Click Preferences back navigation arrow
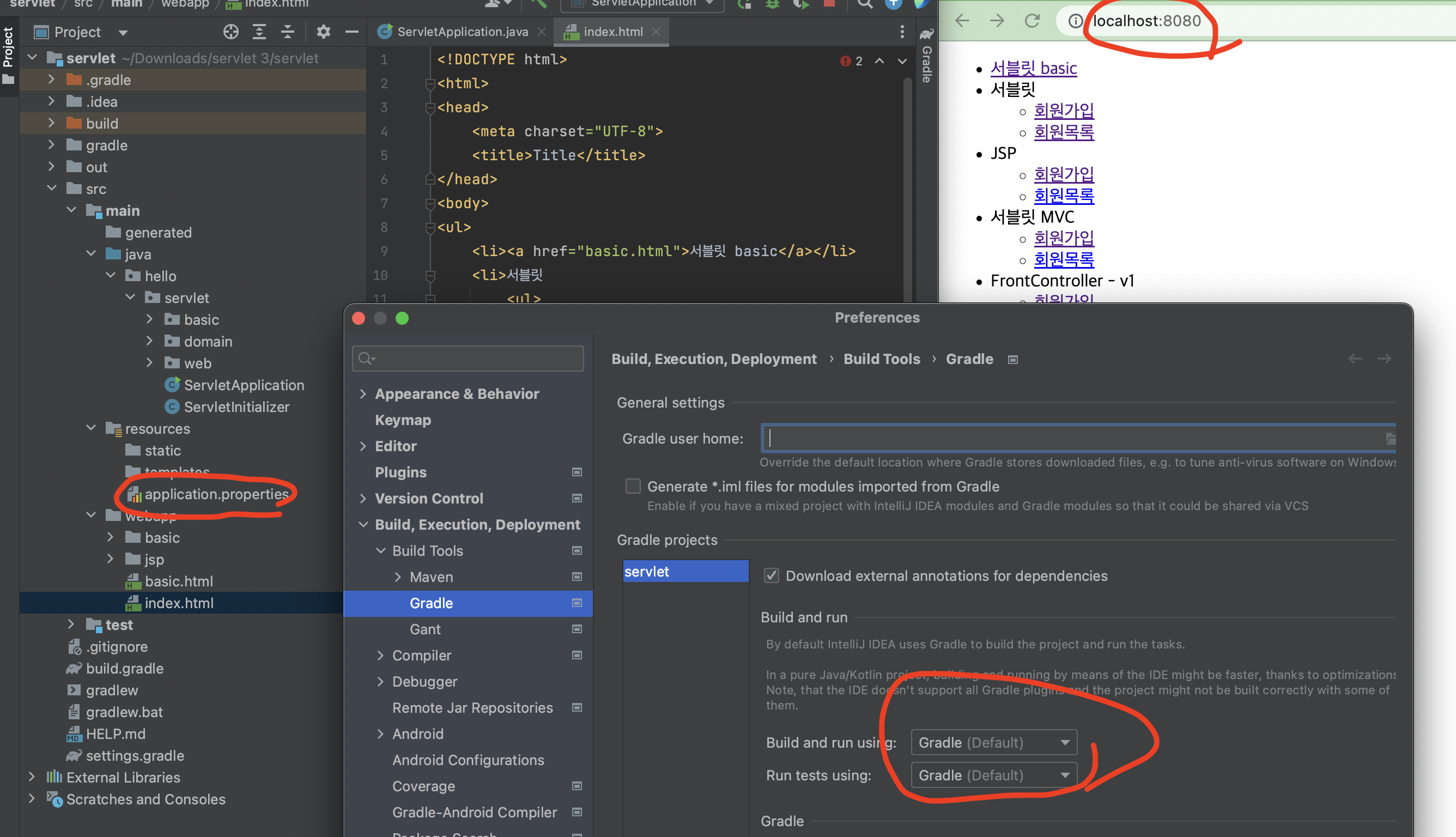Screen dimensions: 1456x837 coord(1355,359)
